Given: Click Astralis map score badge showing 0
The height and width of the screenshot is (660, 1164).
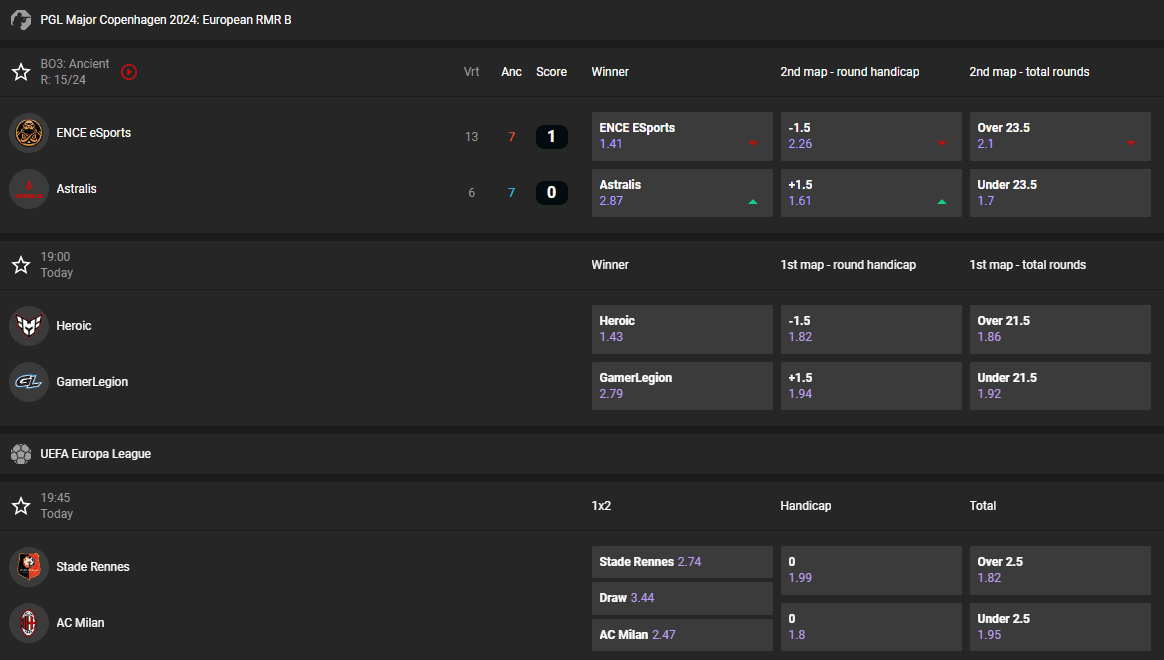Looking at the screenshot, I should click(x=552, y=193).
